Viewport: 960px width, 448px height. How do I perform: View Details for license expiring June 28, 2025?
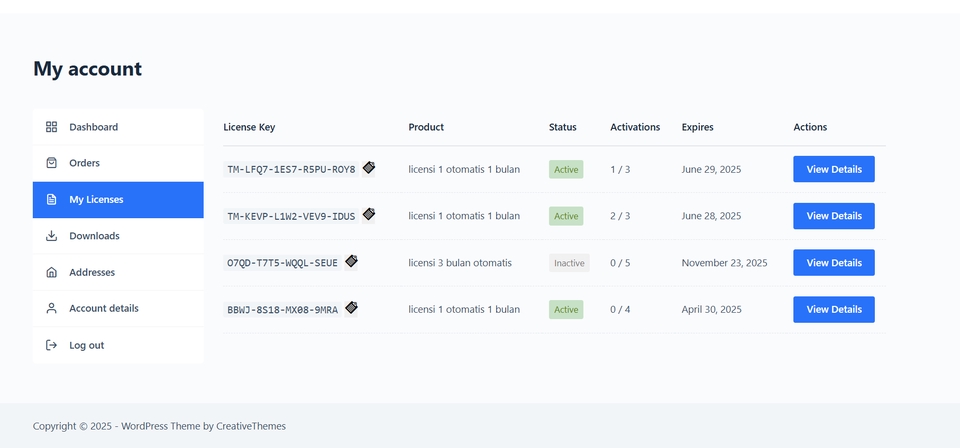pyautogui.click(x=834, y=216)
